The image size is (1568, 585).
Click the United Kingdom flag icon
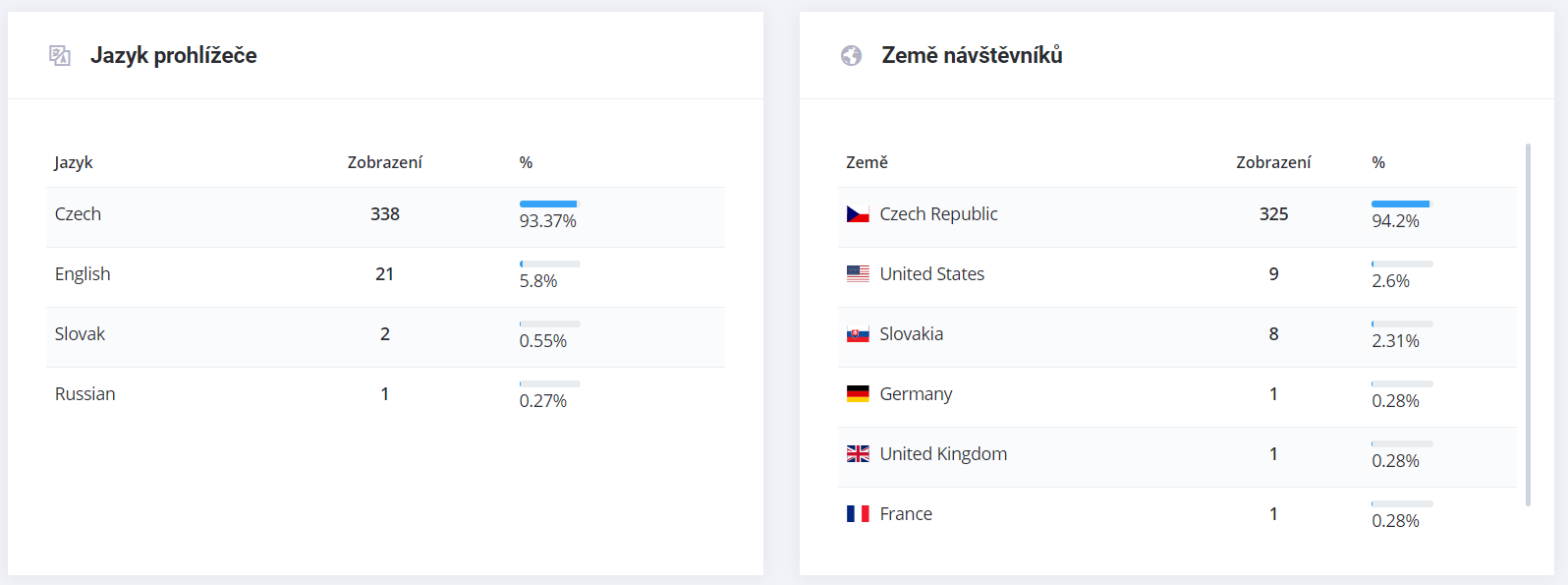[858, 454]
